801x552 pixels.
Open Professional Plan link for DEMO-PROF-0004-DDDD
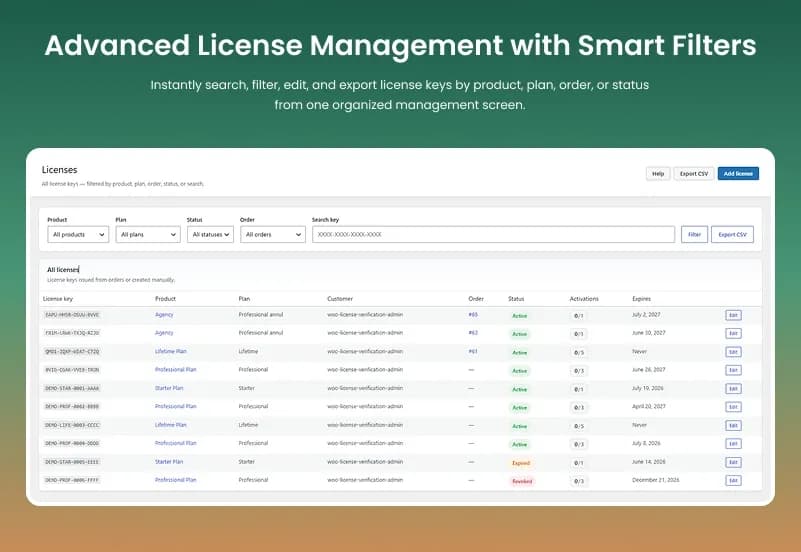176,443
